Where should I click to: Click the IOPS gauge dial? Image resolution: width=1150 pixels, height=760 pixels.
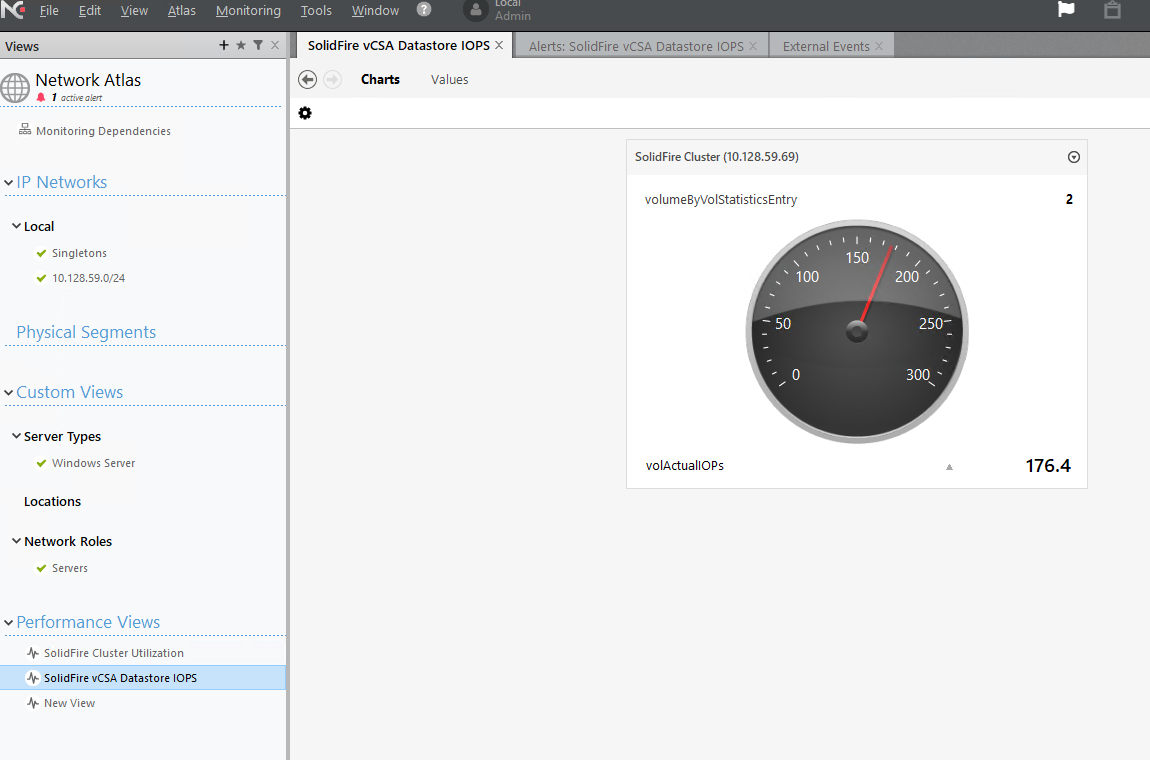pos(857,332)
